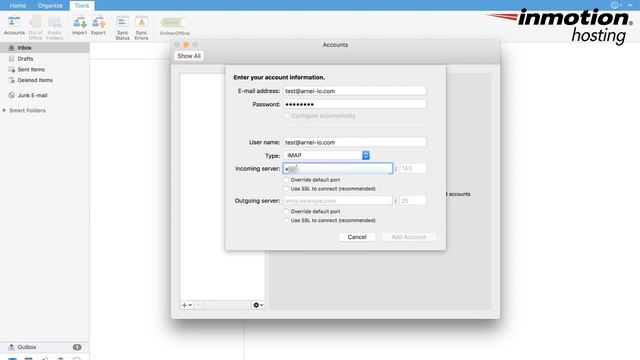
Task: Click the incoming server port field
Action: pos(413,168)
